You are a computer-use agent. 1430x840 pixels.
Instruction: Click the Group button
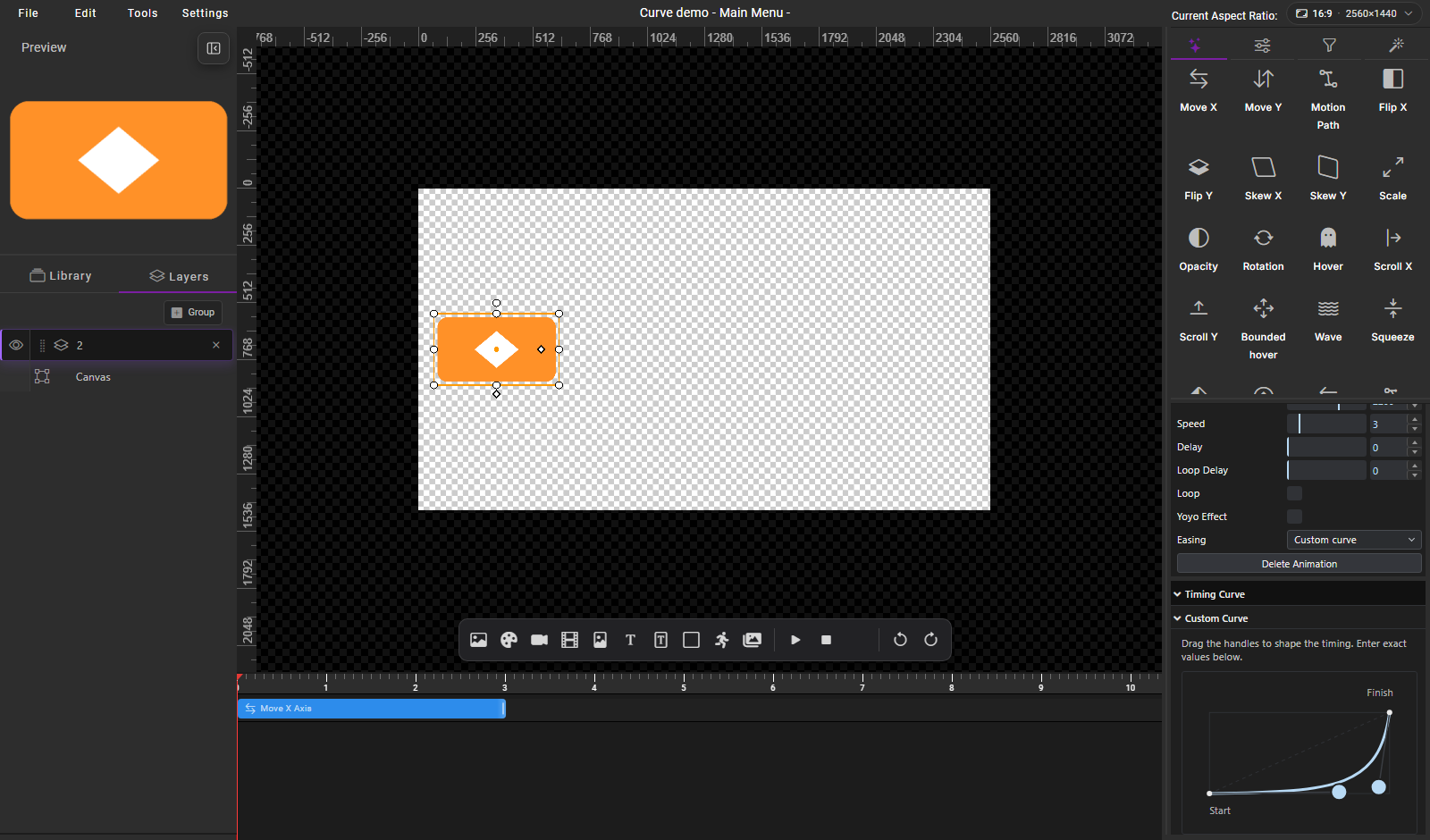point(193,313)
